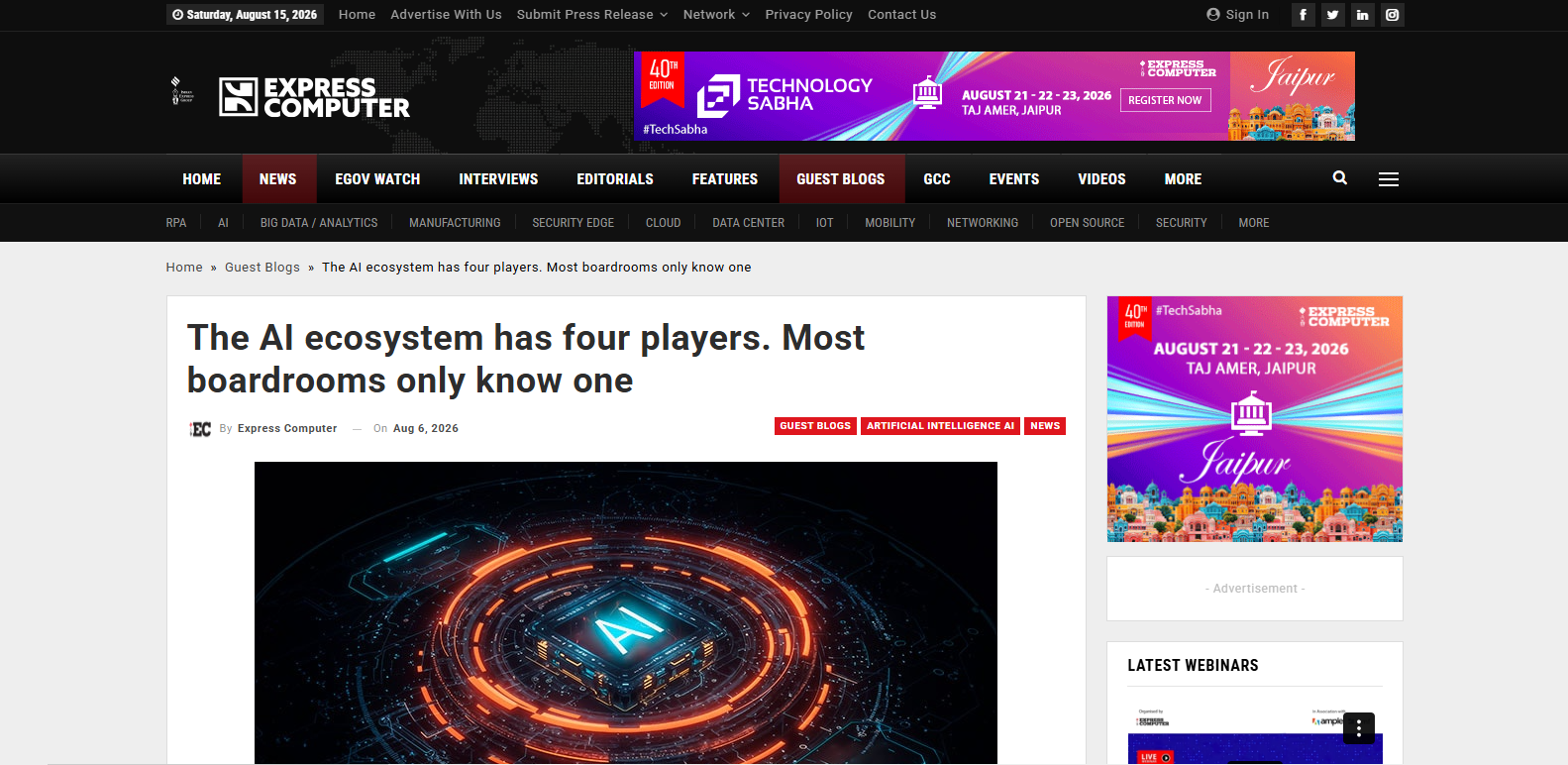
Task: Select the Manufacturing topic
Action: pyautogui.click(x=455, y=223)
